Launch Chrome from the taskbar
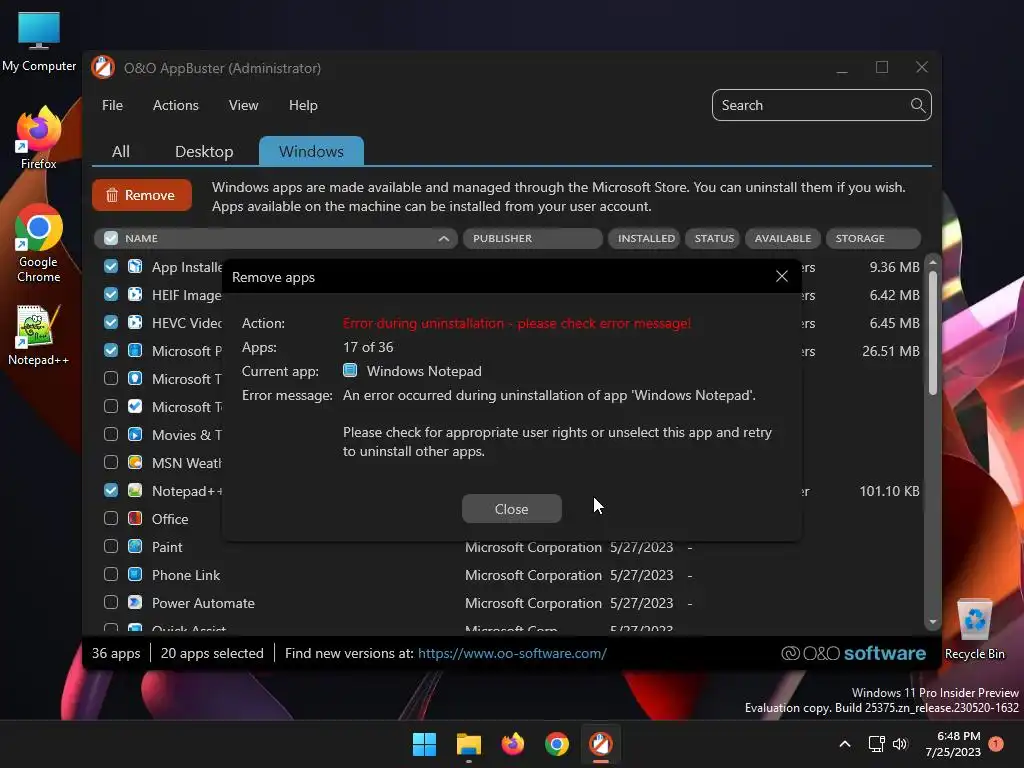Image resolution: width=1024 pixels, height=768 pixels. (557, 744)
